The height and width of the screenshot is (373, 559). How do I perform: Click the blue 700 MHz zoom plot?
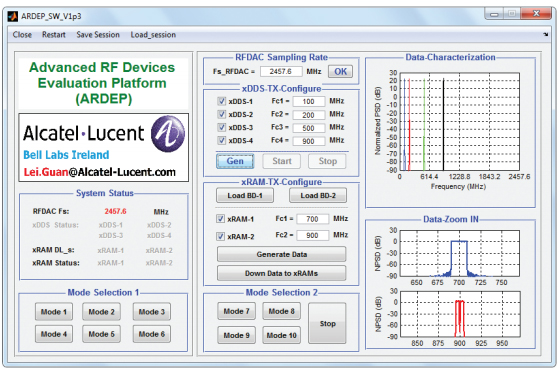[x=460, y=253]
